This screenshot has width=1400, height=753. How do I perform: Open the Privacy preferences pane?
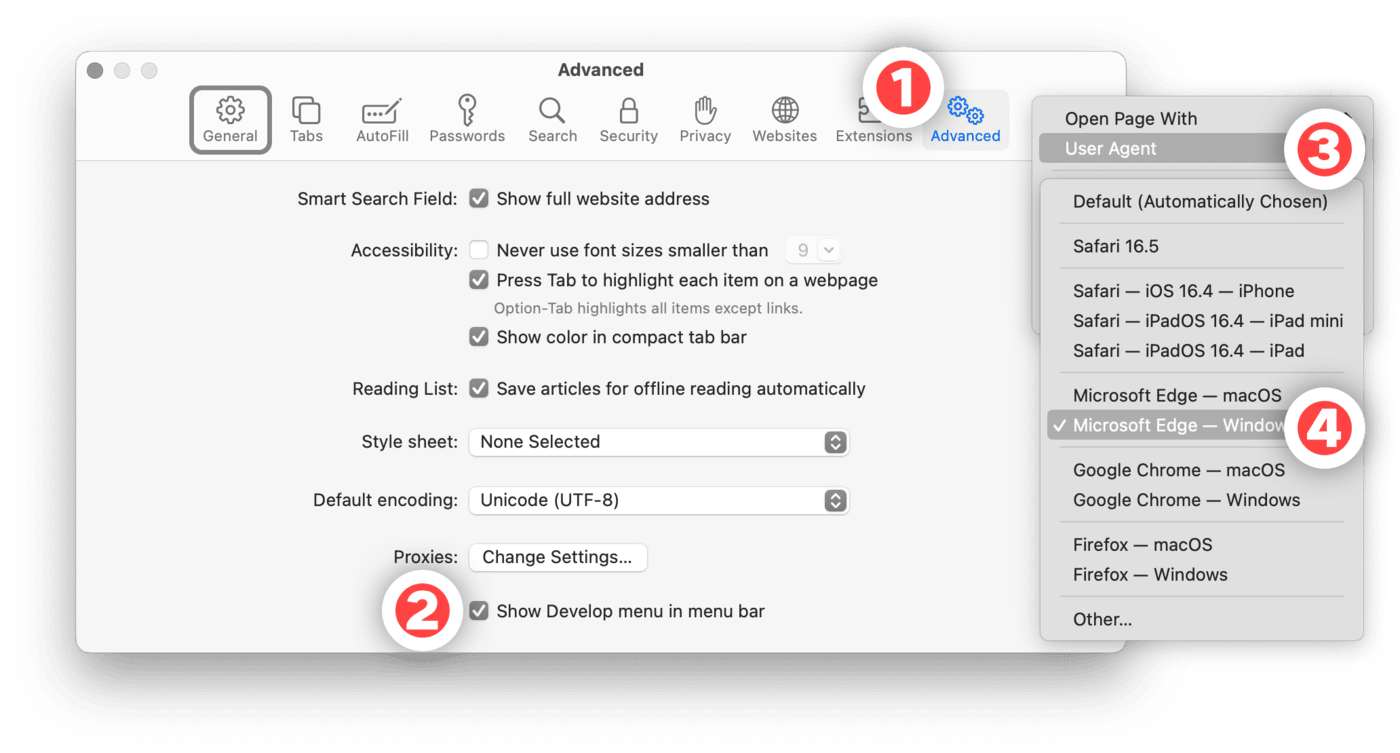pyautogui.click(x=705, y=120)
